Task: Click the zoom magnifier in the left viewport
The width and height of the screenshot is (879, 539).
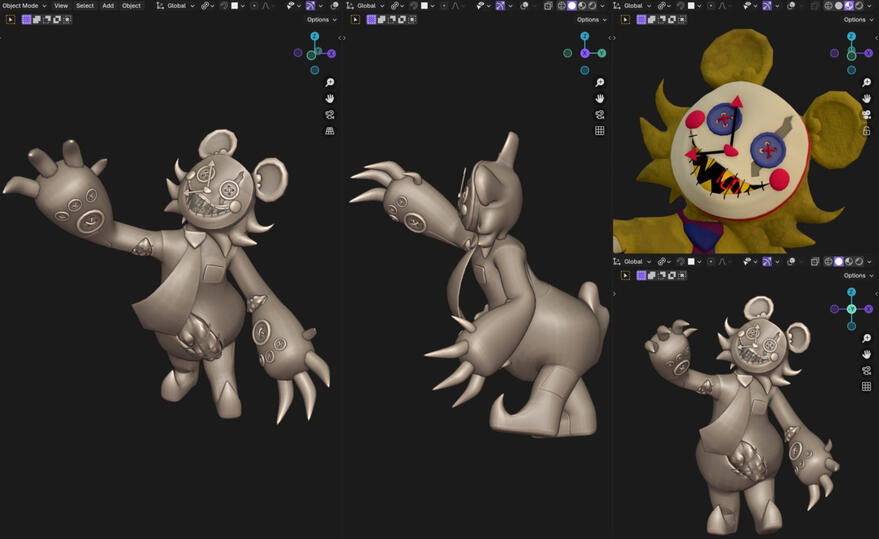Action: coord(329,82)
